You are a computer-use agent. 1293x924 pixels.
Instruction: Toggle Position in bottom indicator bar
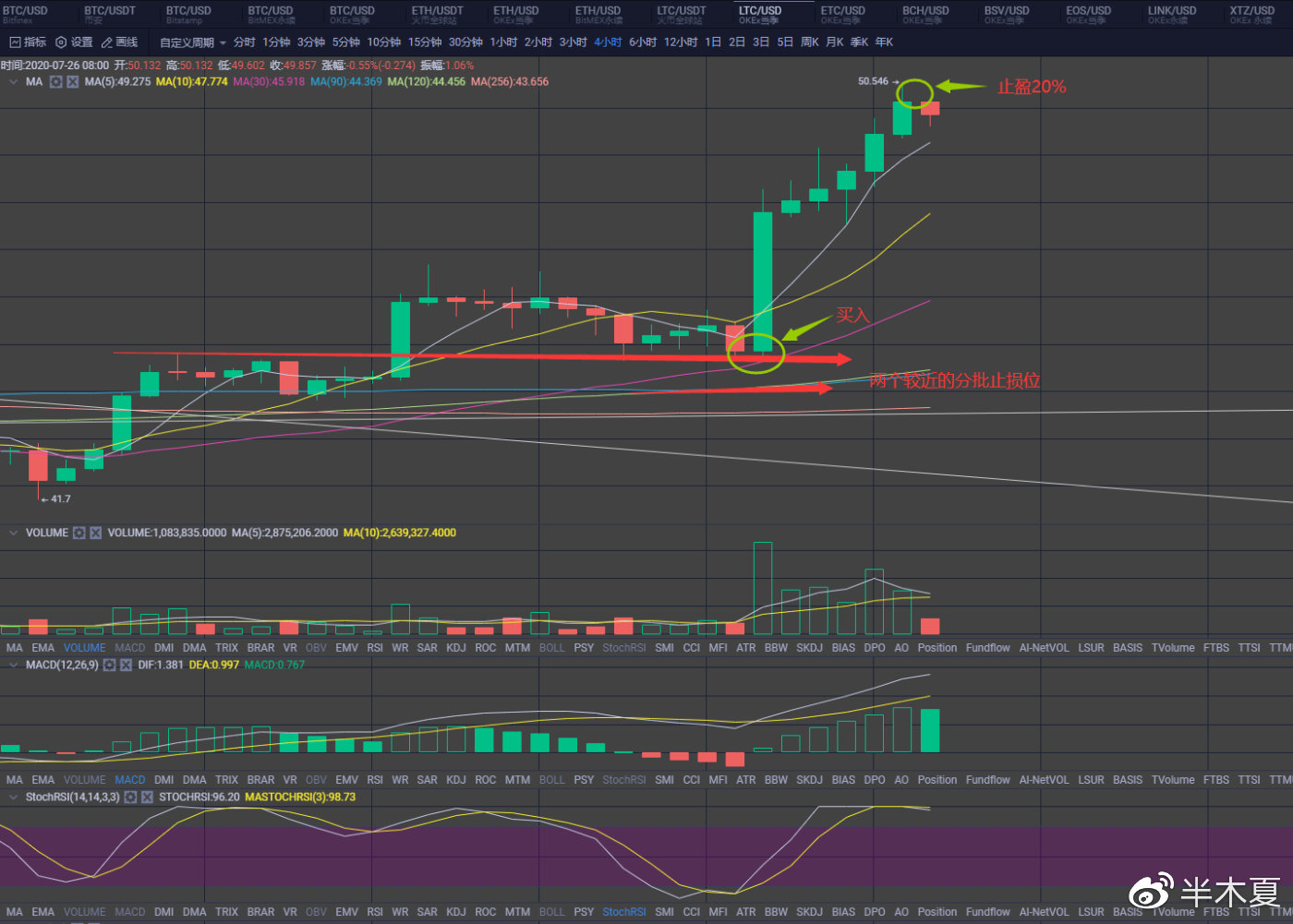(x=937, y=912)
